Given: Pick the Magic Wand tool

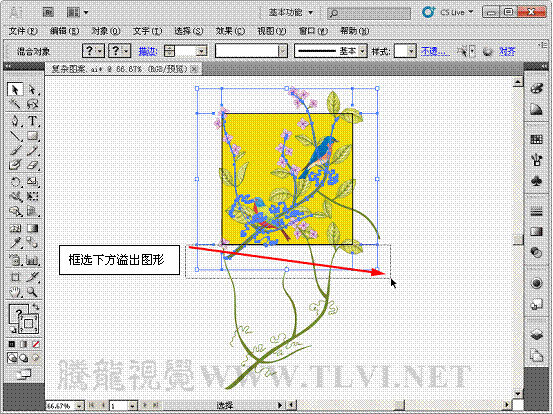Looking at the screenshot, I should pos(15,104).
